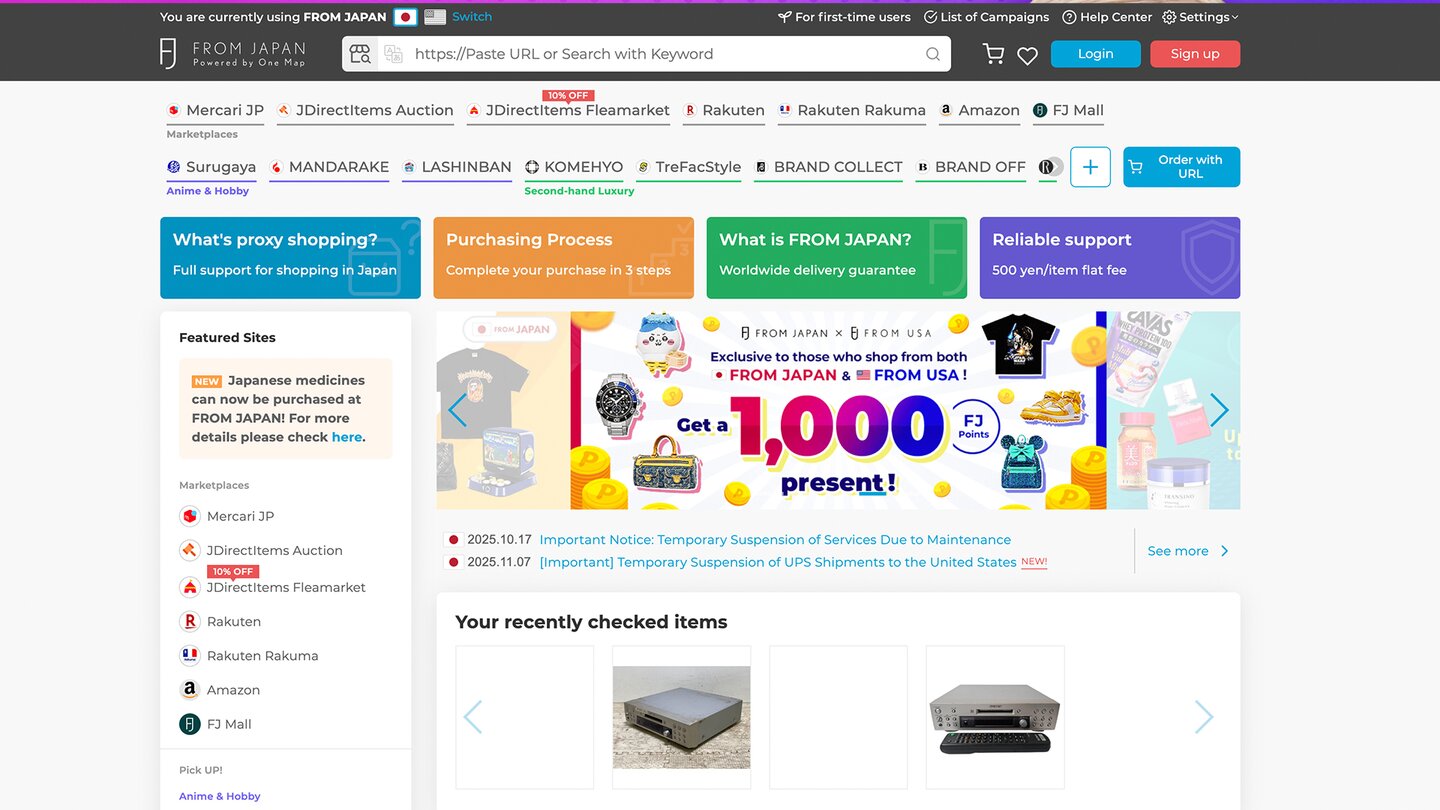Open the favorites heart icon

[1027, 56]
